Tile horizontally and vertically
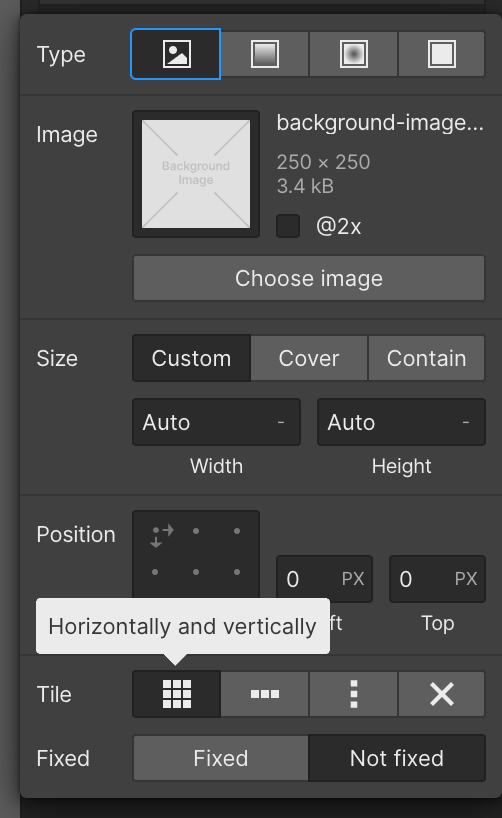This screenshot has height=818, width=502. click(x=177, y=694)
